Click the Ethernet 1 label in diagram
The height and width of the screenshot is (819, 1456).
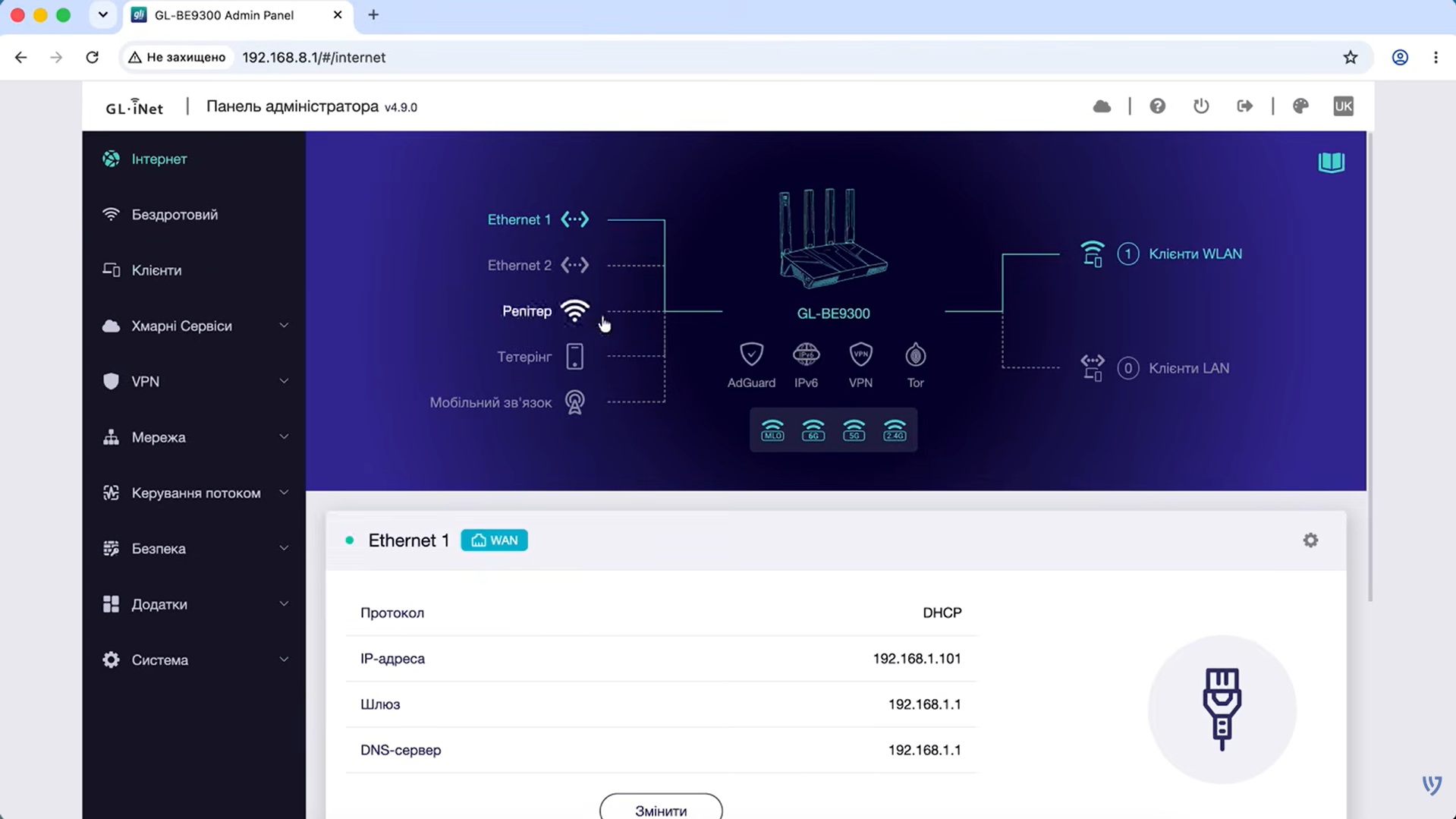[519, 219]
